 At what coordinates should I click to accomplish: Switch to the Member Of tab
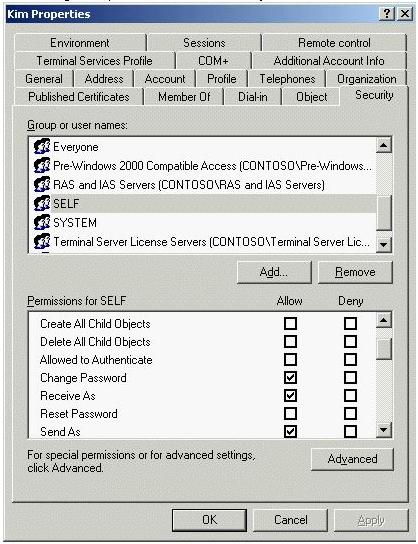click(x=184, y=97)
